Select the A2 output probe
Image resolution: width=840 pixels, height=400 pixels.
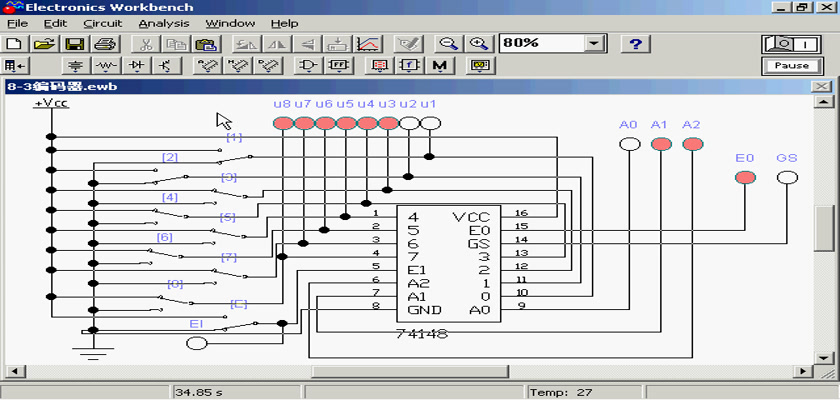pyautogui.click(x=693, y=144)
